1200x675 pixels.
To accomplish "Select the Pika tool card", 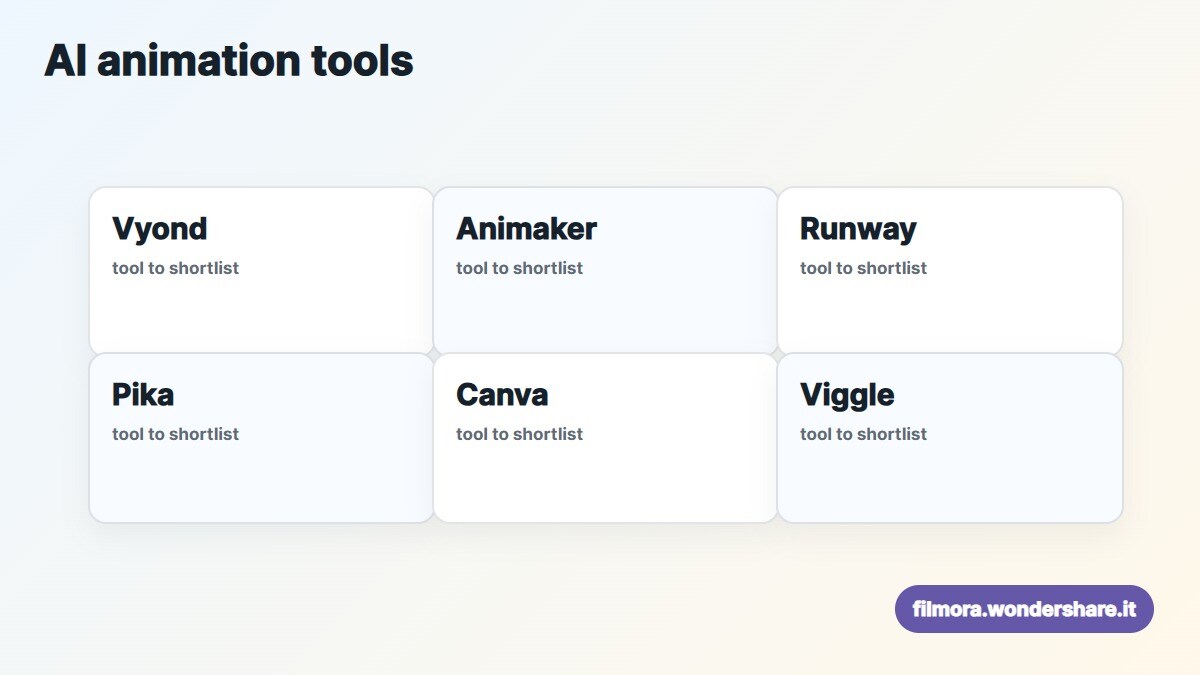I will 262,438.
